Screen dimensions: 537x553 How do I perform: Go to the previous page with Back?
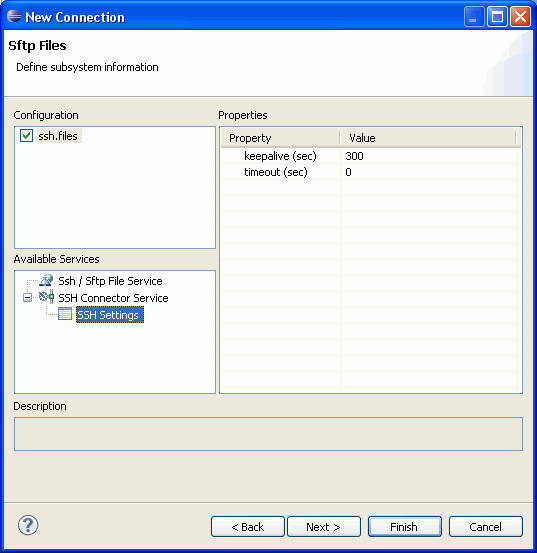coord(248,527)
